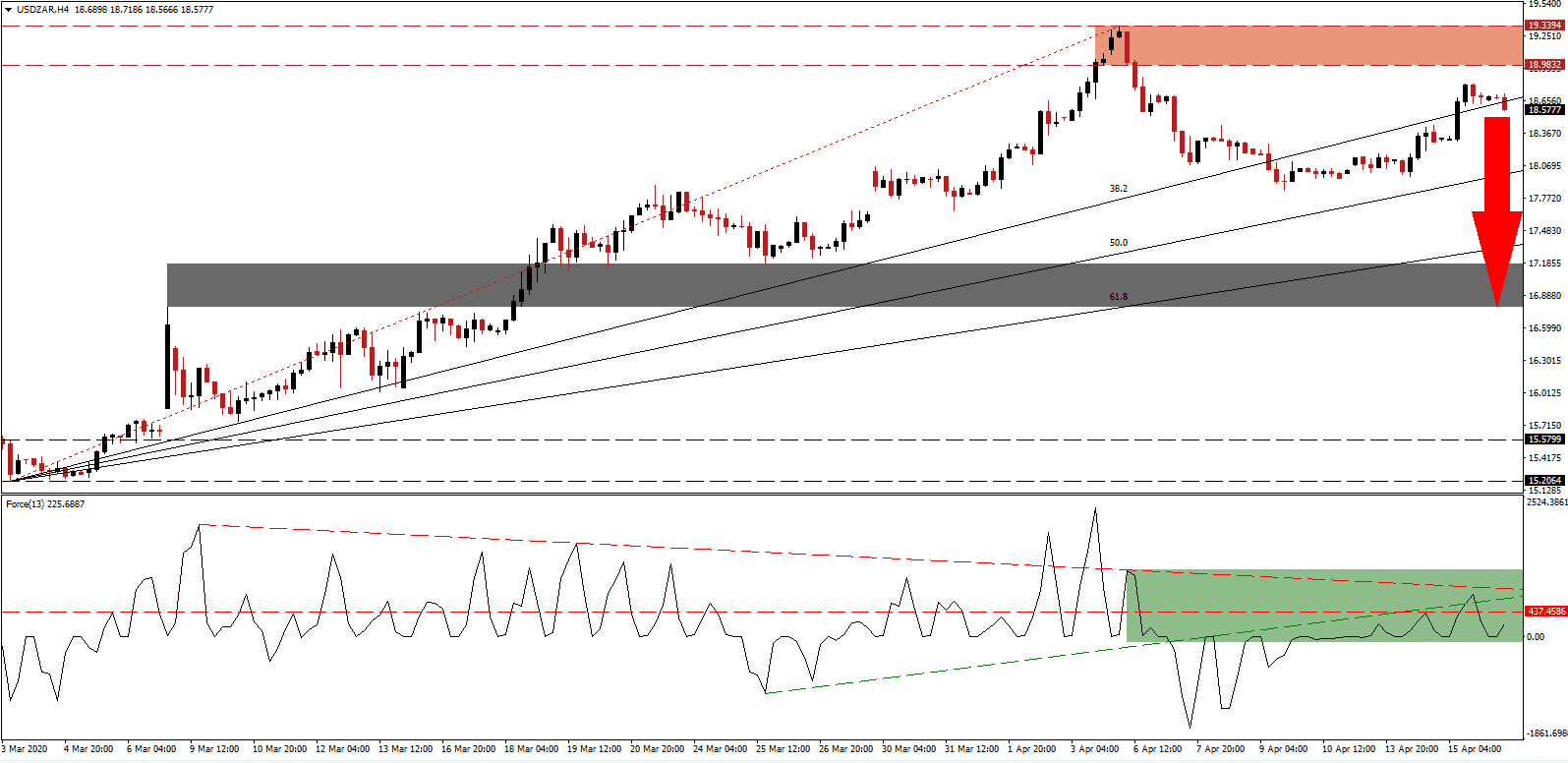
Task: Click the USDZAR,H4 chart title text
Action: (x=40, y=10)
